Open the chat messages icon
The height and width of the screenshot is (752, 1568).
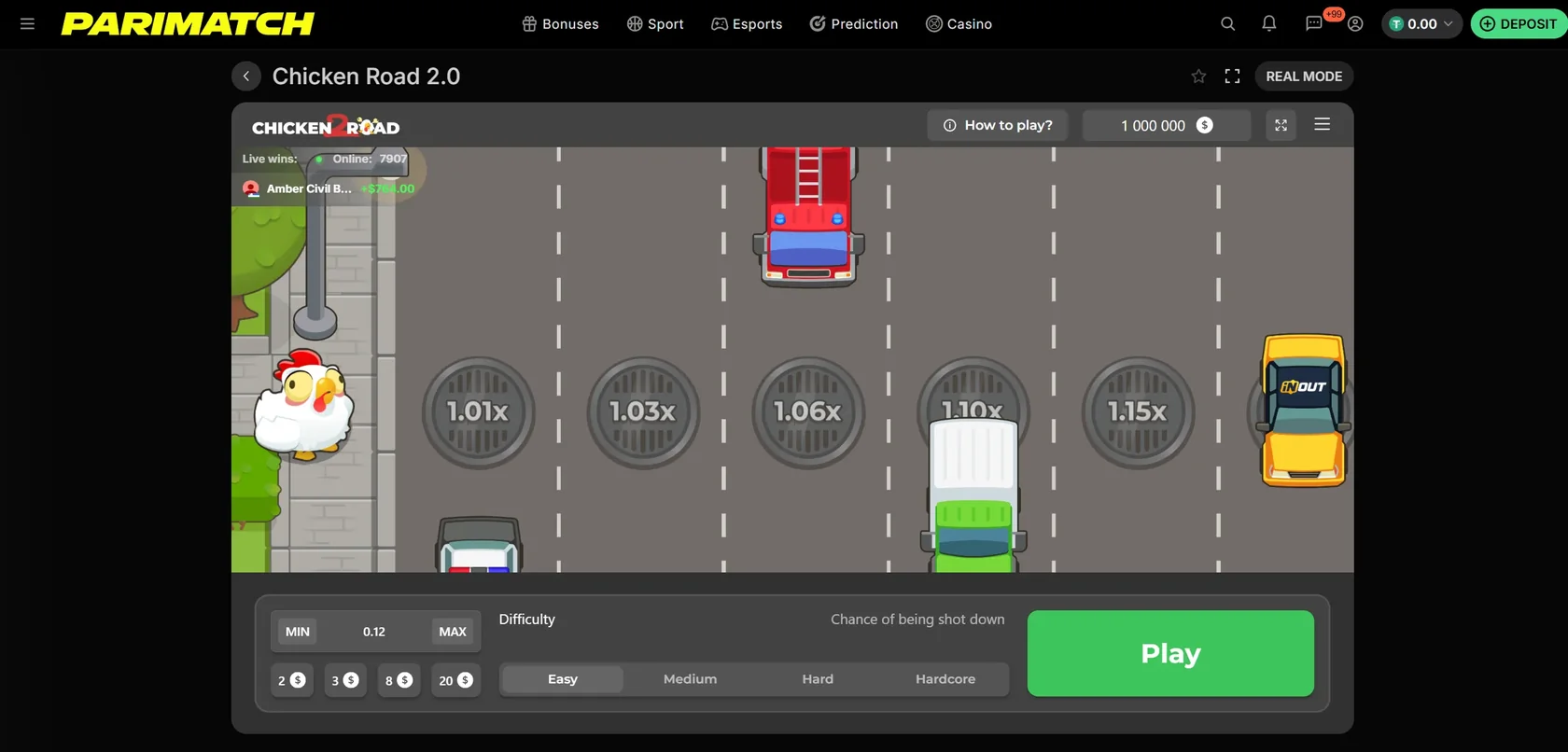(x=1314, y=23)
